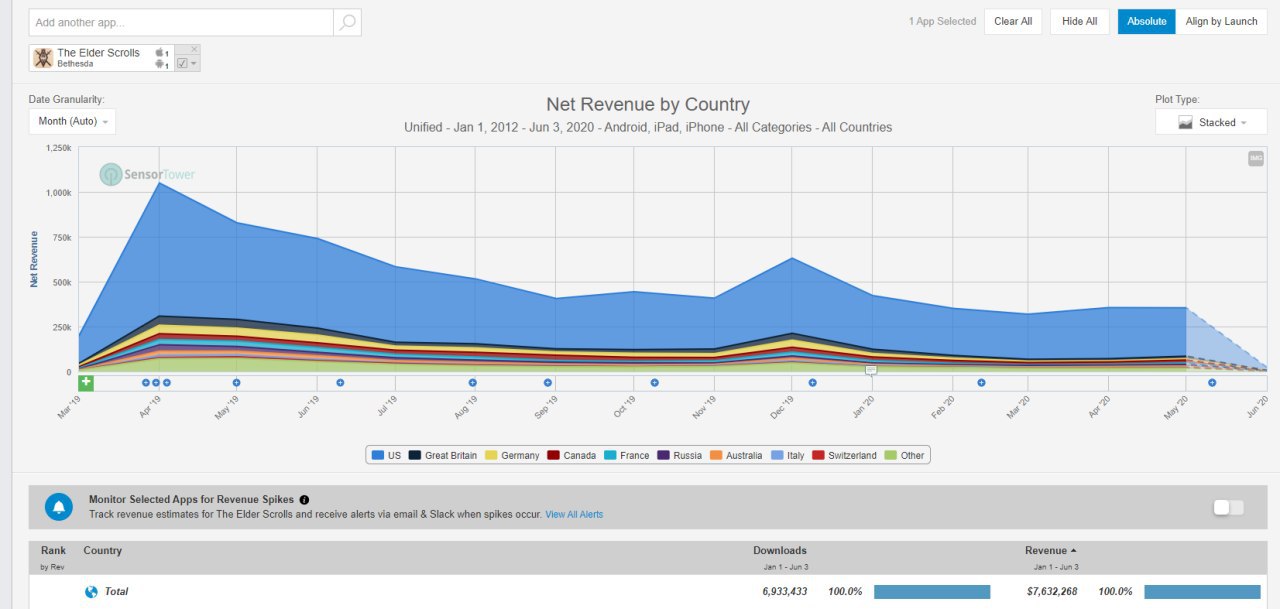Click the 1 App Selected label
This screenshot has height=609, width=1280.
pyautogui.click(x=942, y=21)
